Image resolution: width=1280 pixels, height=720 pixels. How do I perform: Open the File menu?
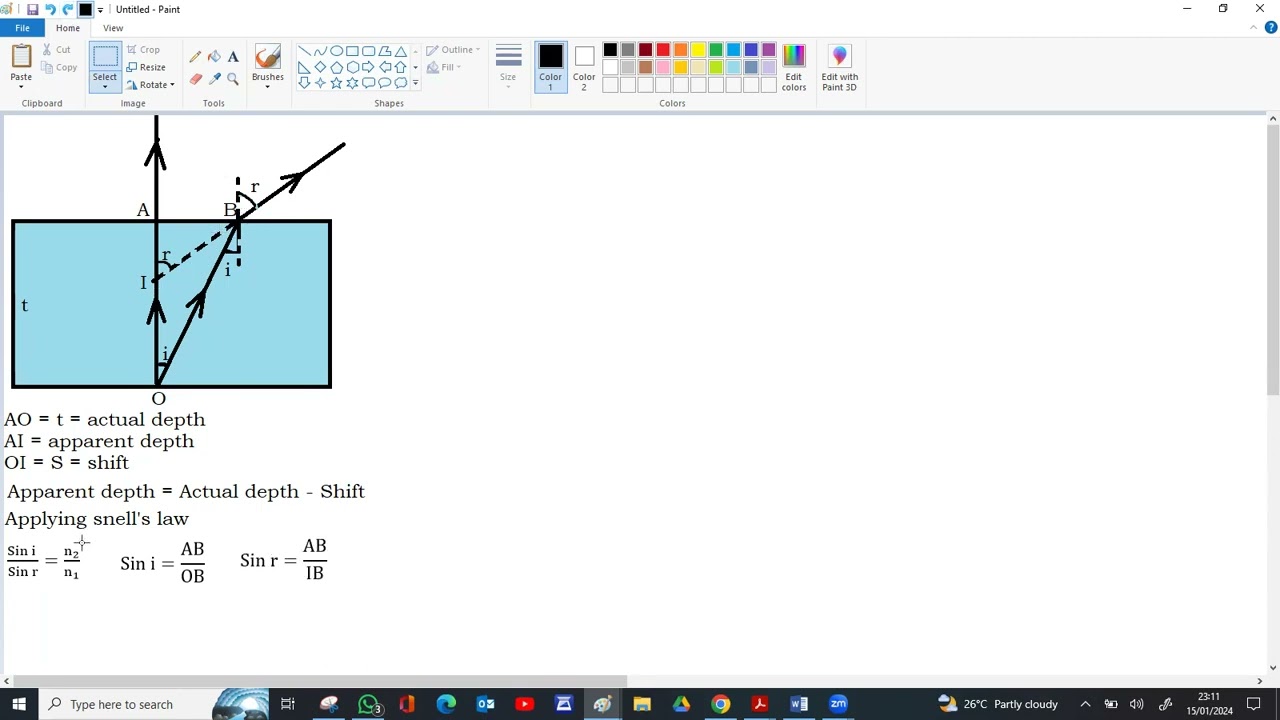pos(22,28)
